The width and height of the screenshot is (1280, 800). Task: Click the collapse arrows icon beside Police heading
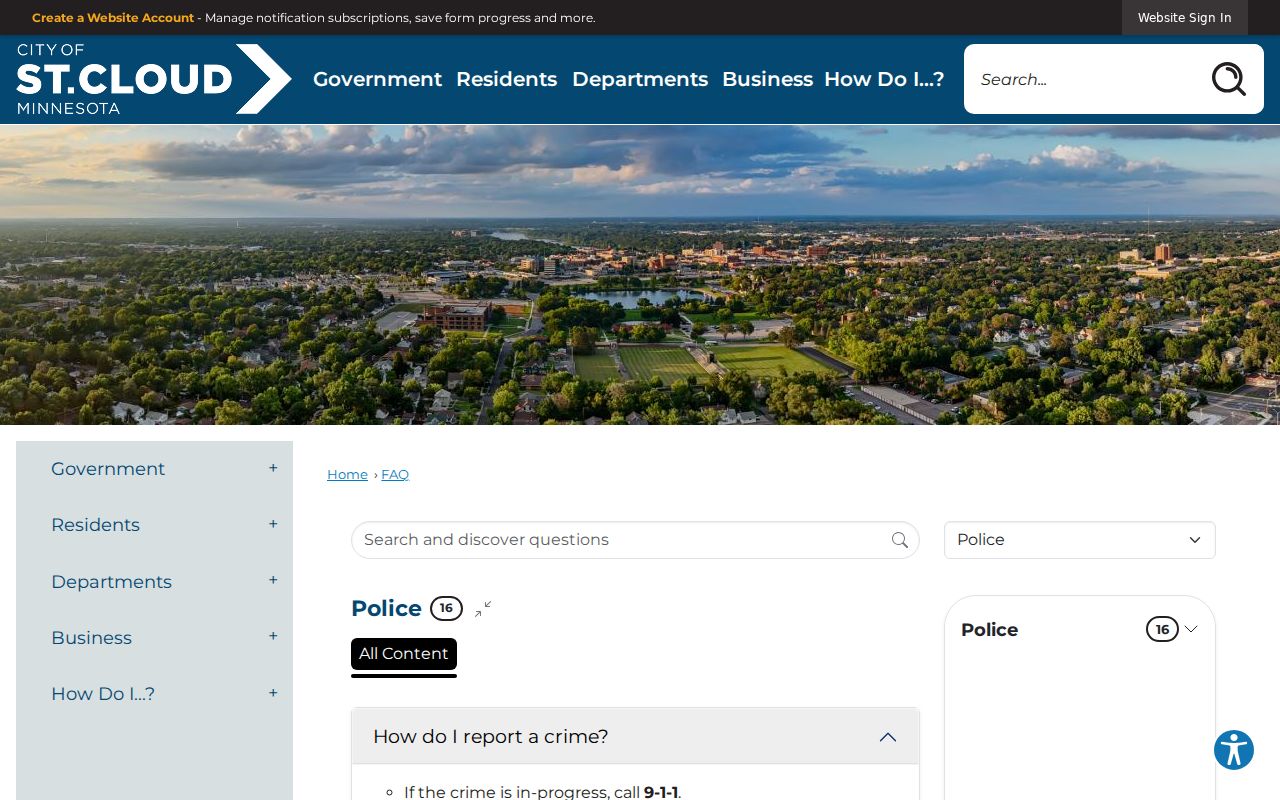(x=483, y=608)
